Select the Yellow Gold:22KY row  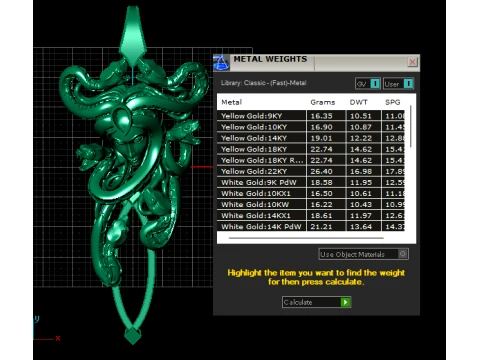pyautogui.click(x=311, y=171)
